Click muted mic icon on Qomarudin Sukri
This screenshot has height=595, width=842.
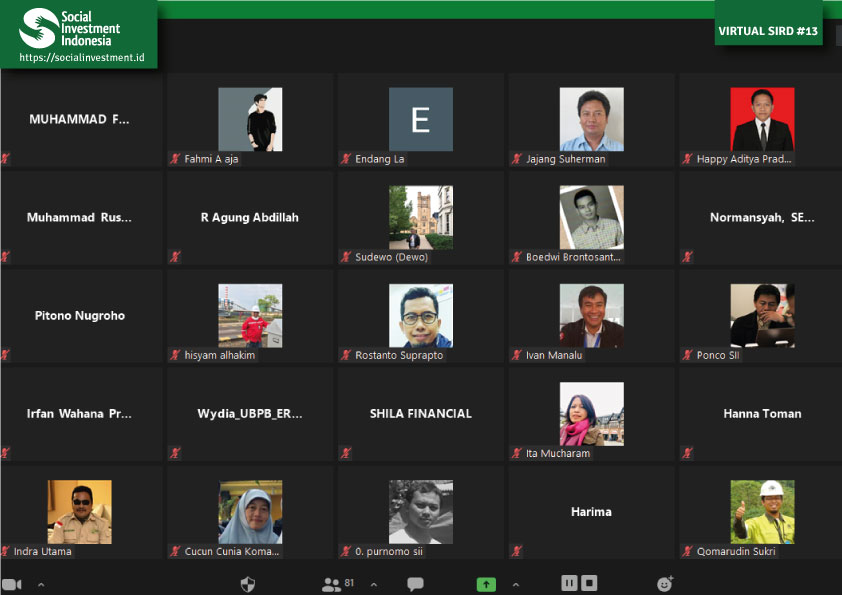point(688,551)
